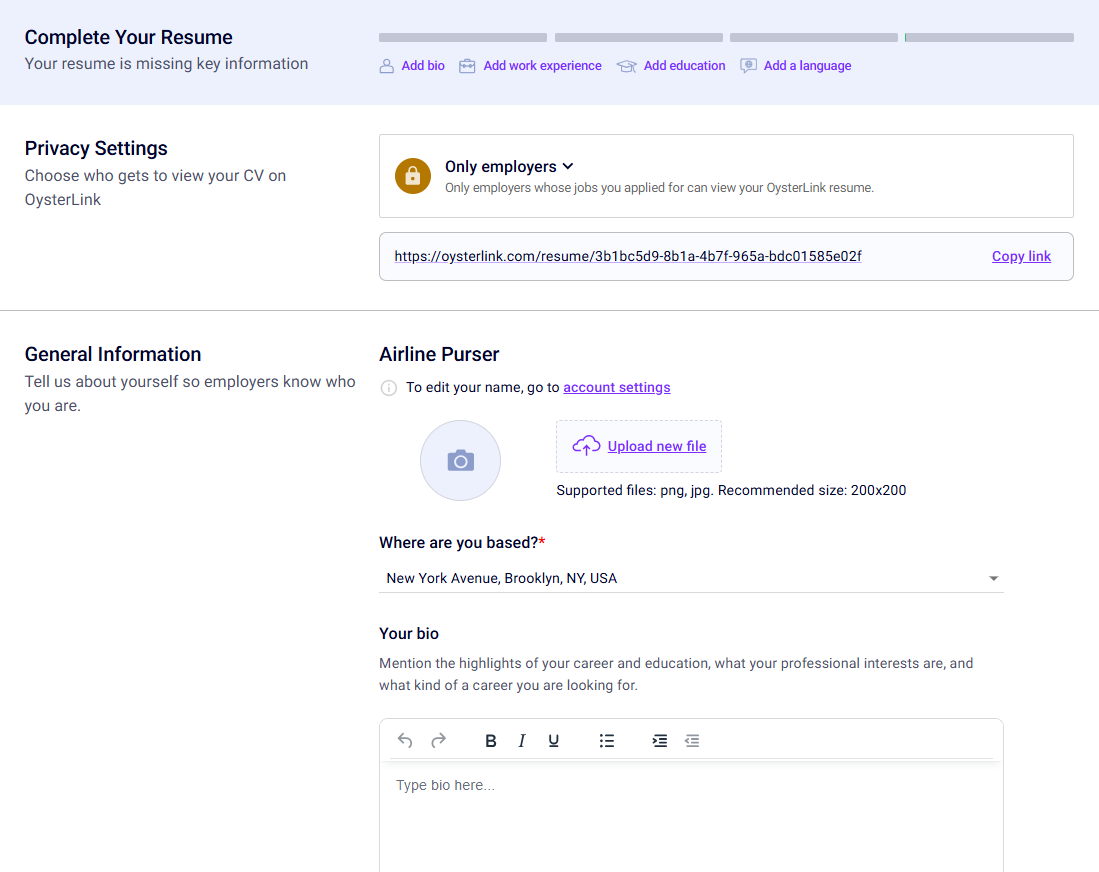Click the fourth resume progress bar segment
The image size is (1099, 872).
coord(989,38)
